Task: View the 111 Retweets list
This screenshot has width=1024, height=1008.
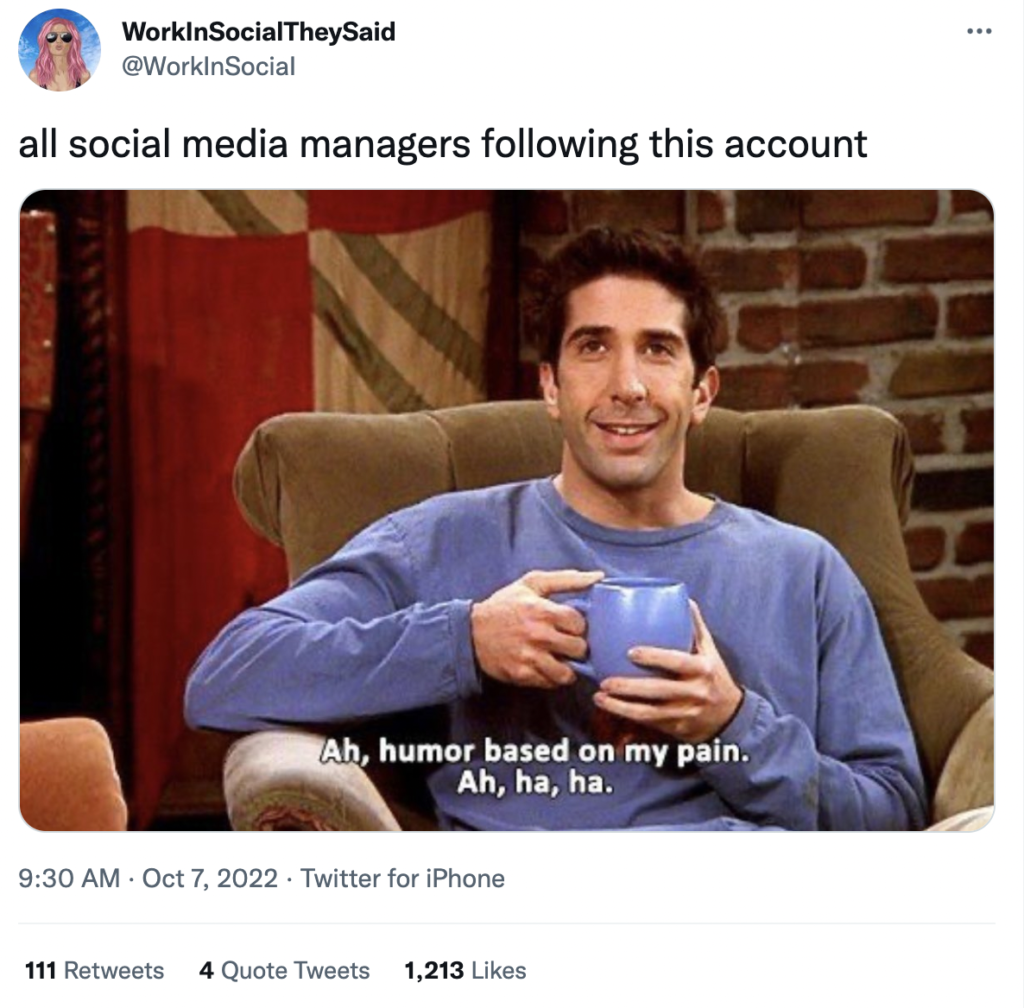Action: click(x=94, y=970)
